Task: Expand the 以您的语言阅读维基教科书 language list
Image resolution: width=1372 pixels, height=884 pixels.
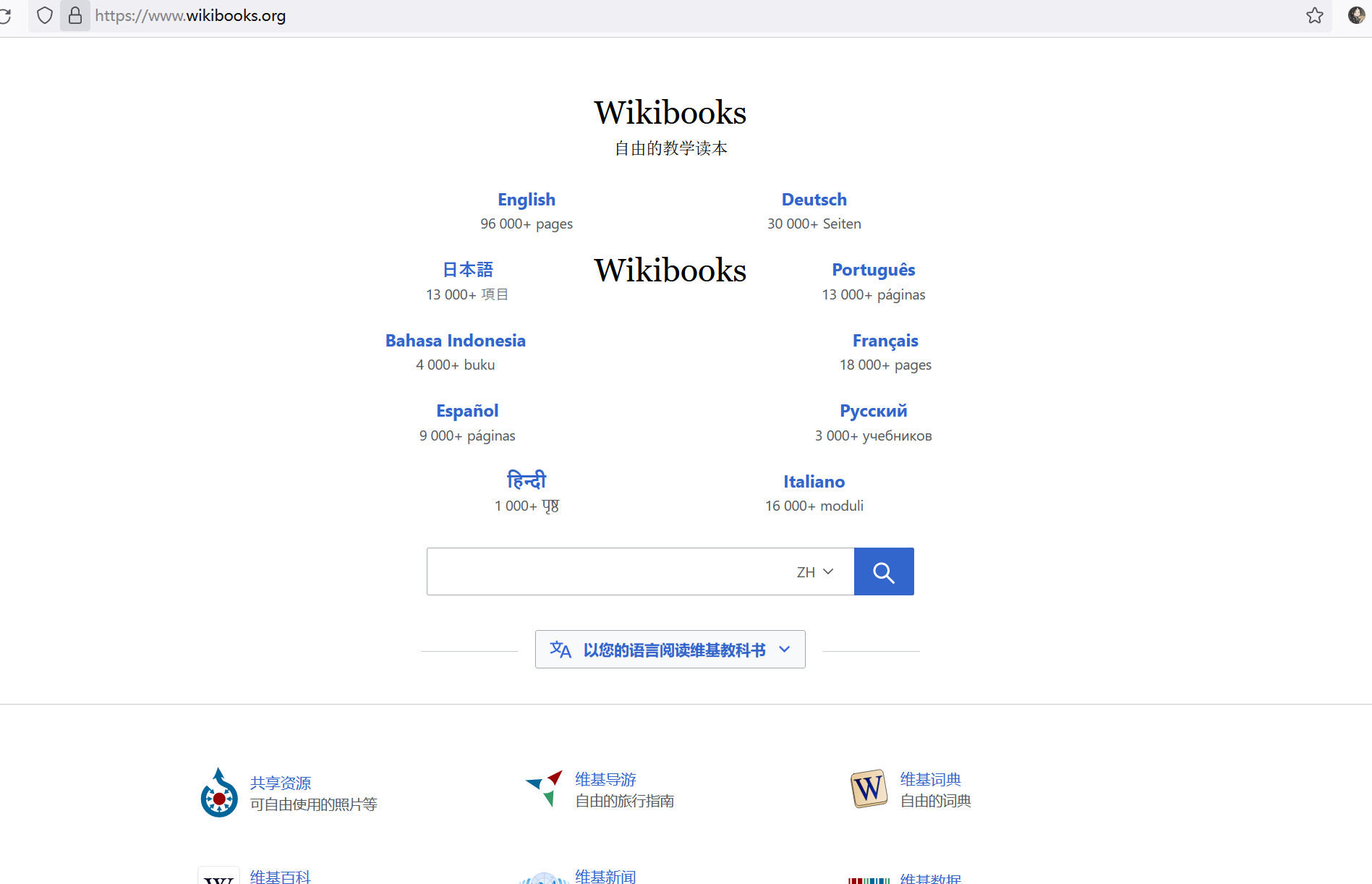Action: [x=670, y=650]
